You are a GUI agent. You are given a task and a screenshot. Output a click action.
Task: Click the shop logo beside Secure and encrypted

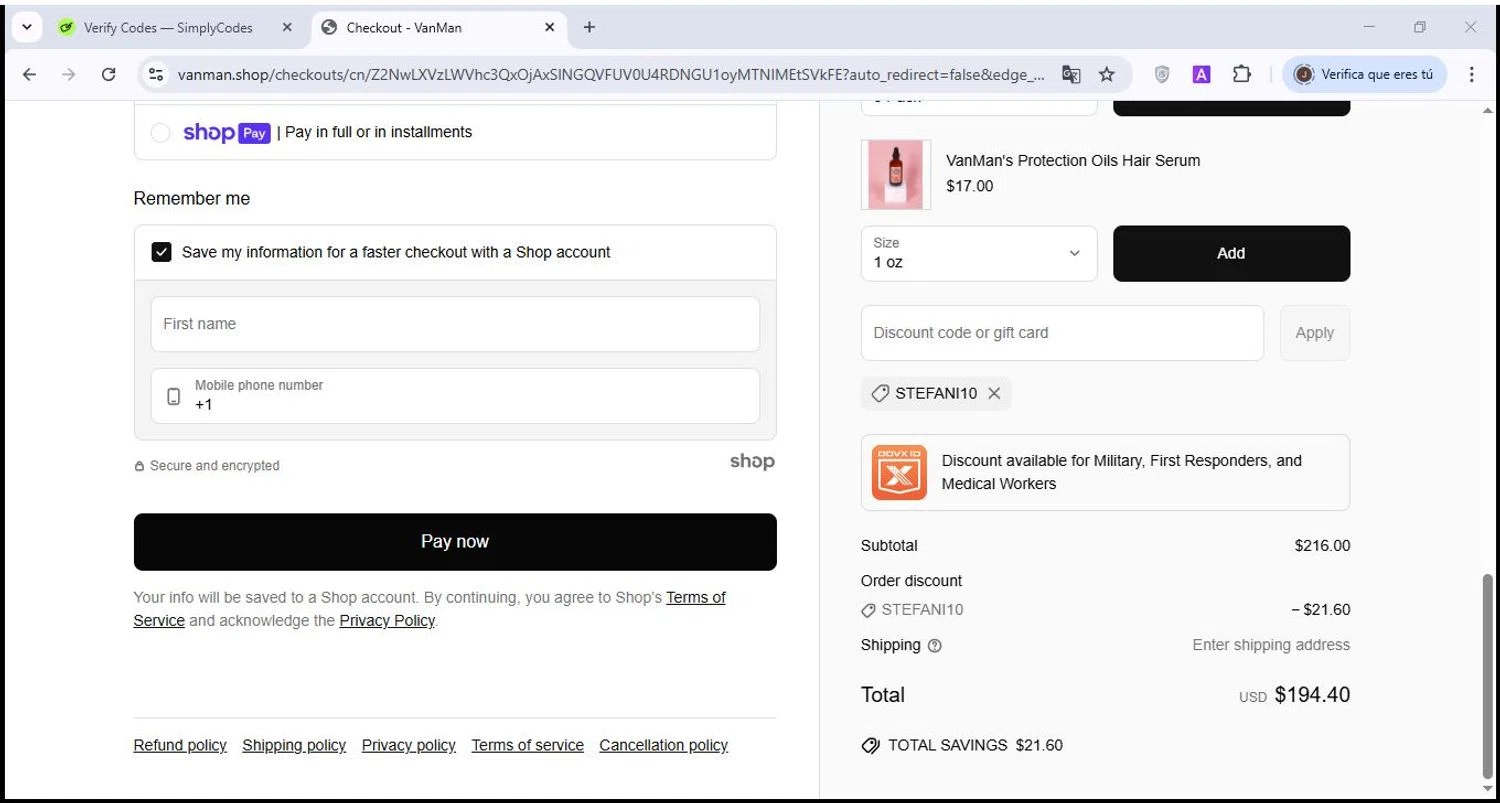click(x=752, y=461)
